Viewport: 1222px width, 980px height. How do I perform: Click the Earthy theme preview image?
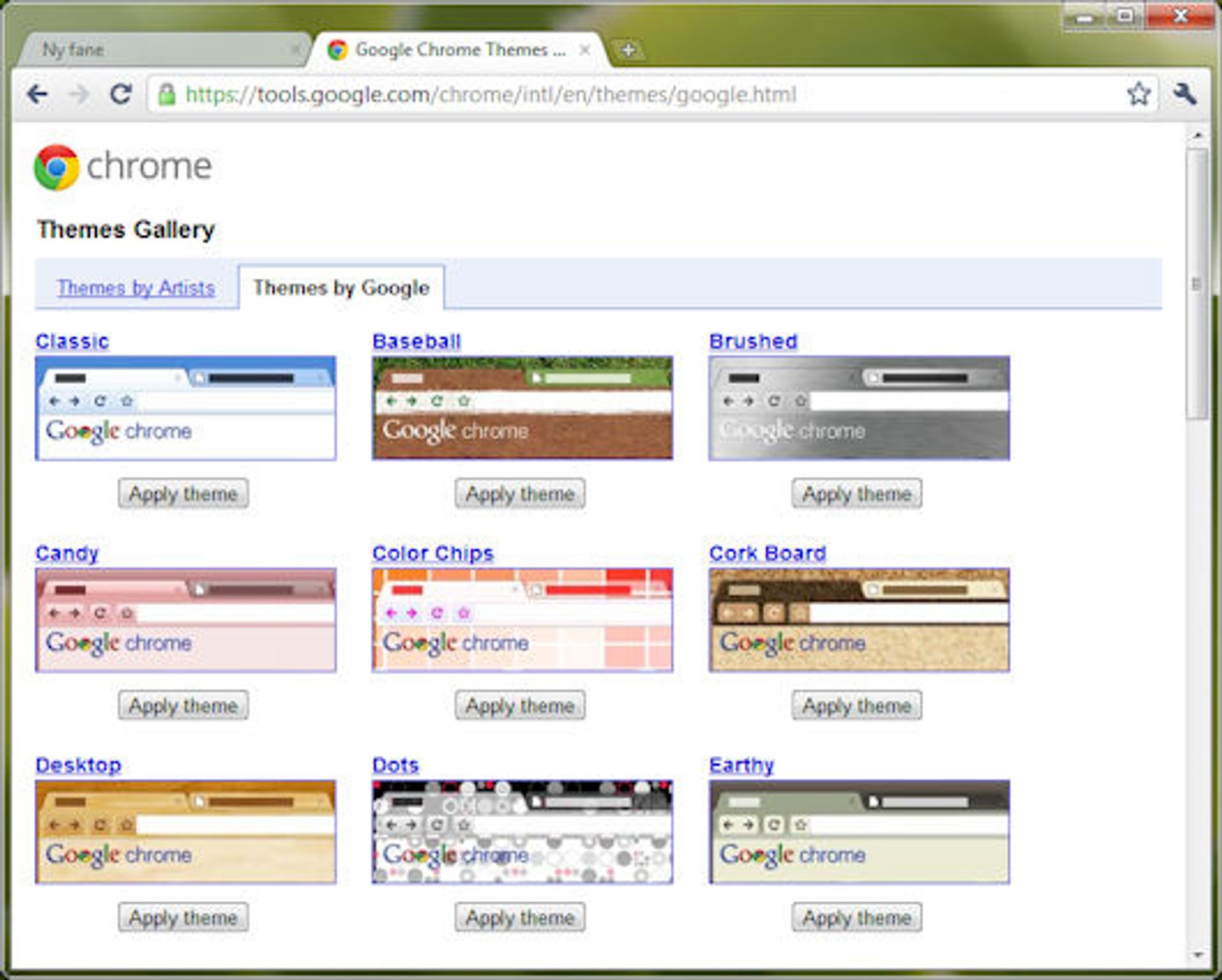point(859,832)
